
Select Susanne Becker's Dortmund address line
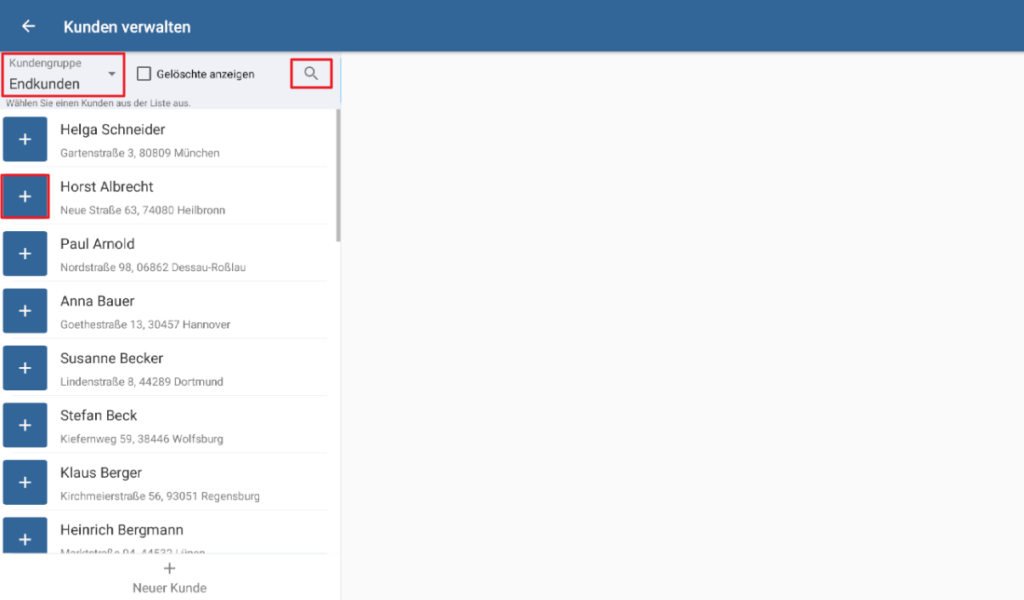pos(141,382)
